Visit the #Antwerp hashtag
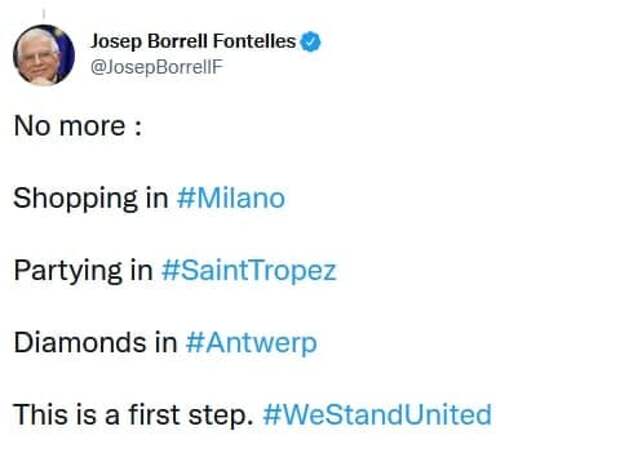This screenshot has width=620, height=471. 251,343
